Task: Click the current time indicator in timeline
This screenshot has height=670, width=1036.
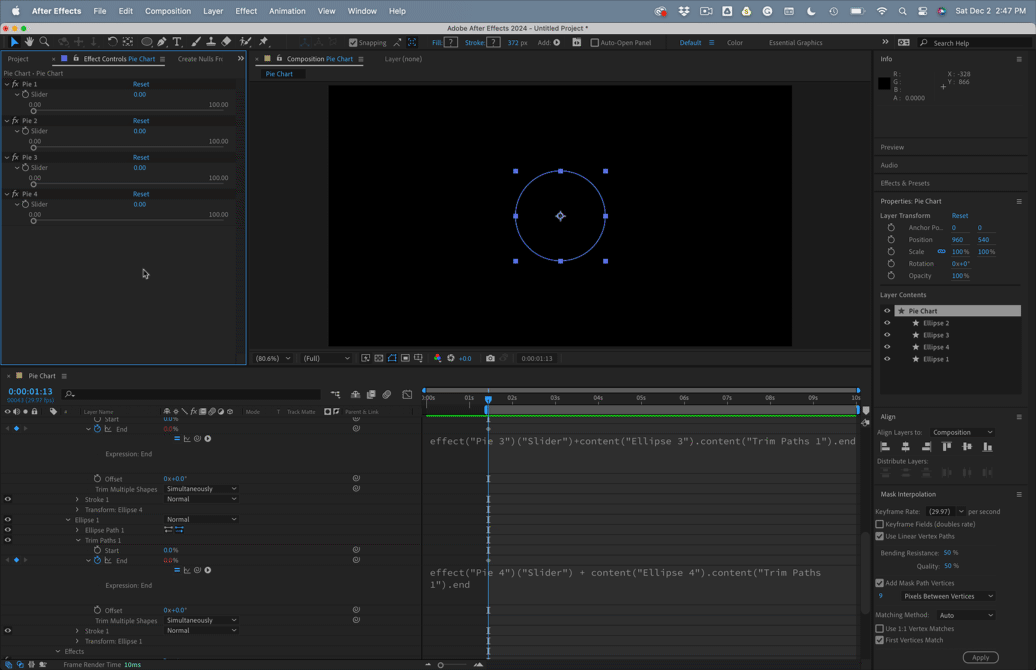Action: tap(488, 399)
